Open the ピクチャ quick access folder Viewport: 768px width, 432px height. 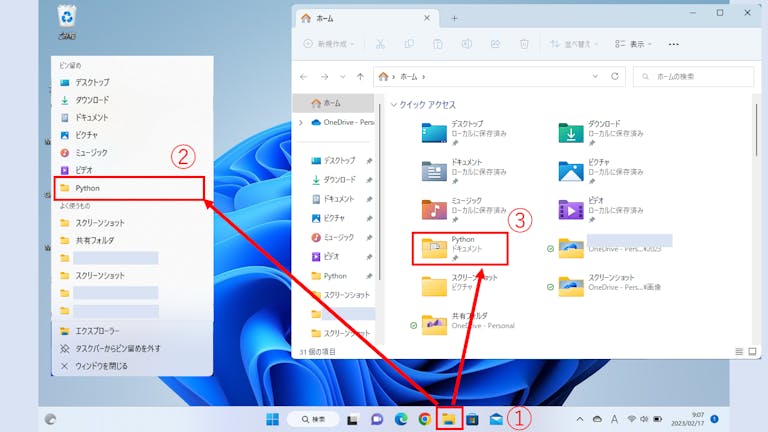601,171
